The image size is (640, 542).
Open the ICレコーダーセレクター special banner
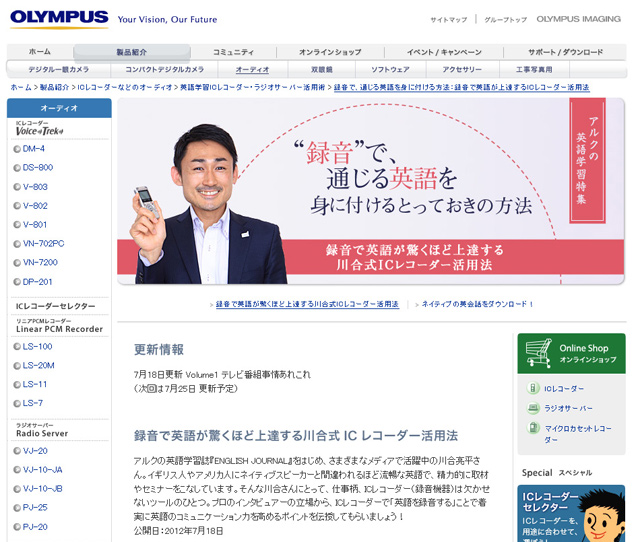[571, 513]
